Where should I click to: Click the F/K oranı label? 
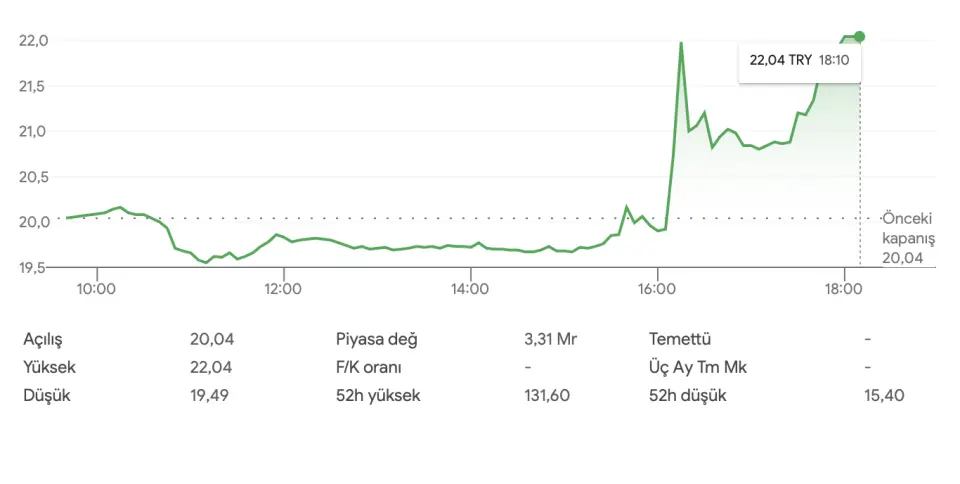pos(368,367)
